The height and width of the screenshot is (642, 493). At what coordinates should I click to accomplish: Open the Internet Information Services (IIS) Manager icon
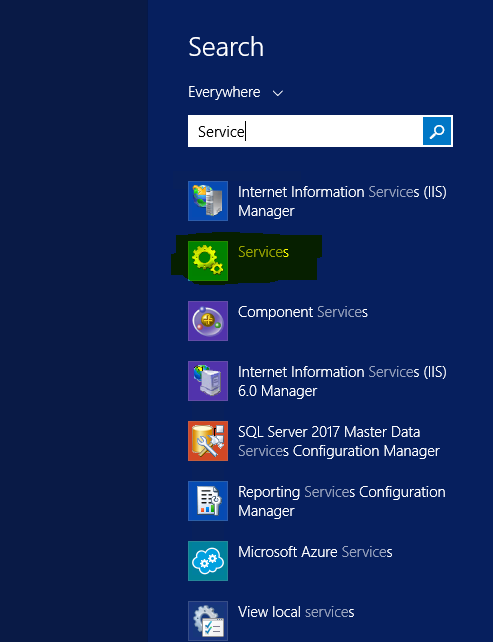point(208,201)
